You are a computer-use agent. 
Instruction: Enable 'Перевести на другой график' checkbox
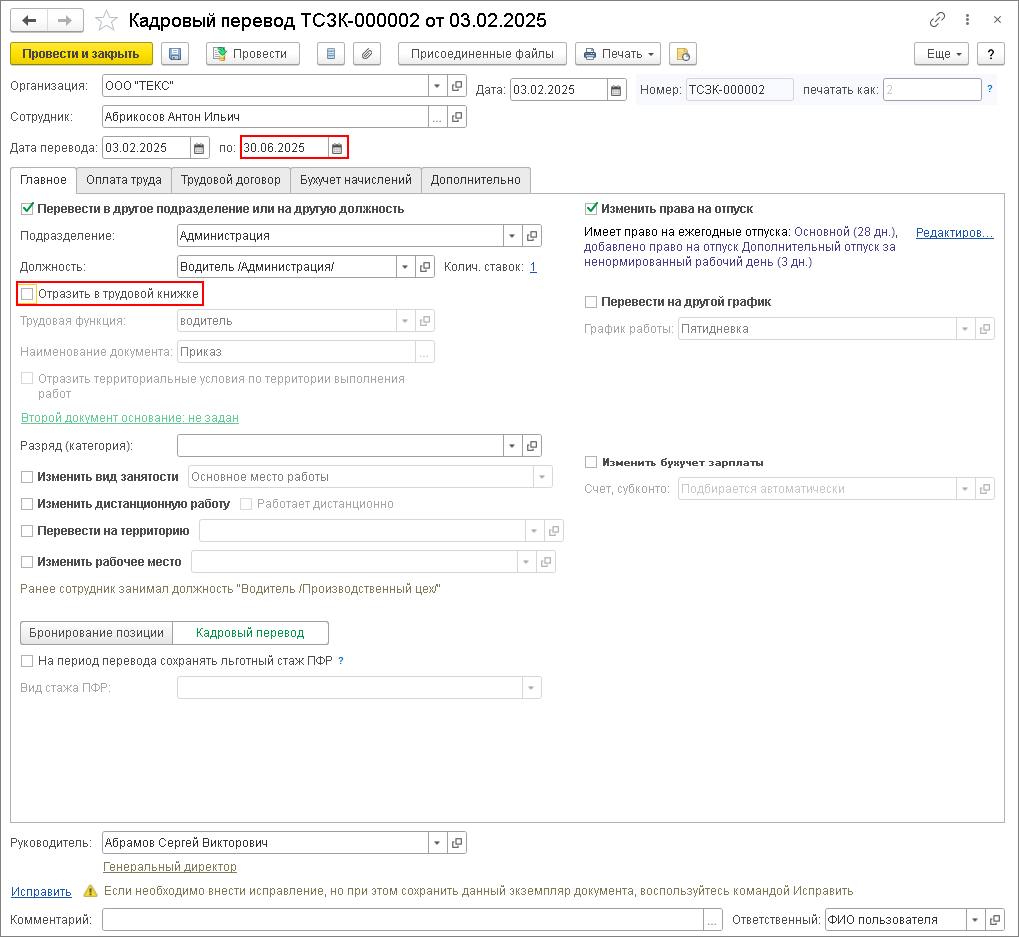tap(591, 302)
